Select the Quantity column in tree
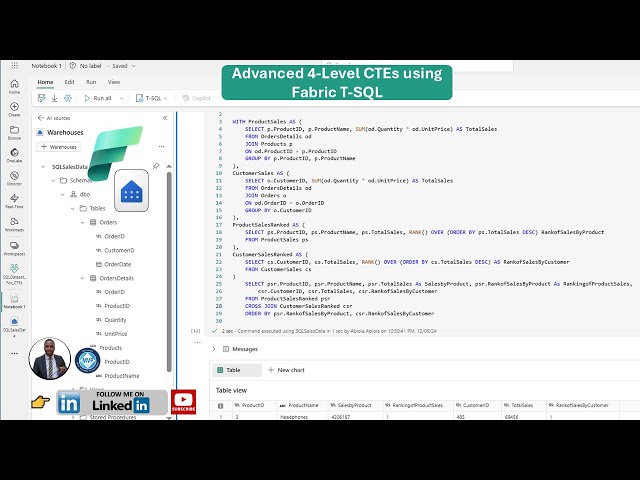The width and height of the screenshot is (640, 480). click(x=115, y=320)
